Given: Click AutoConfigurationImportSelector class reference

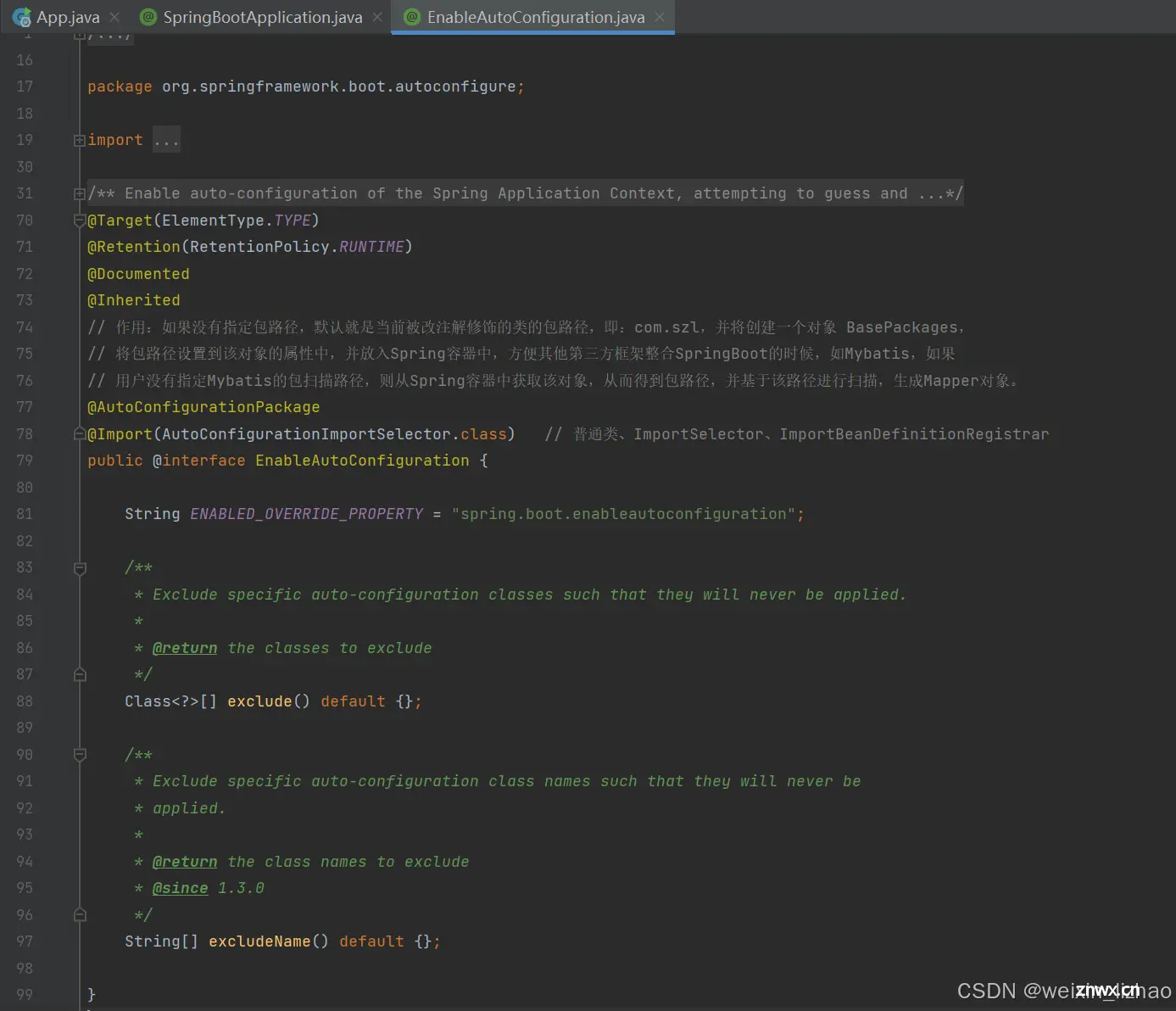Looking at the screenshot, I should click(306, 434).
